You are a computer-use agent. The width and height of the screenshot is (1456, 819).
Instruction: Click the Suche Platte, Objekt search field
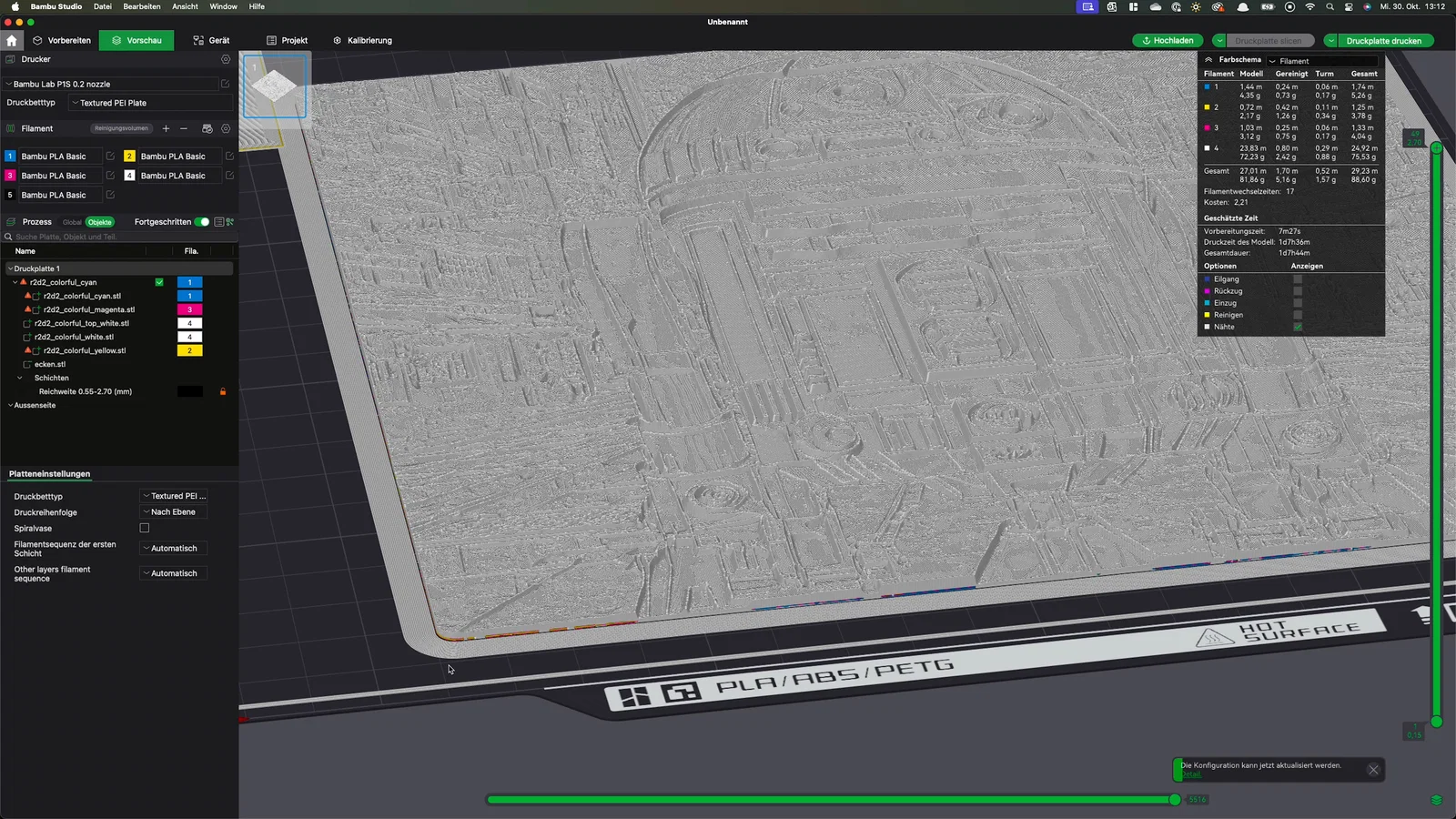click(118, 237)
